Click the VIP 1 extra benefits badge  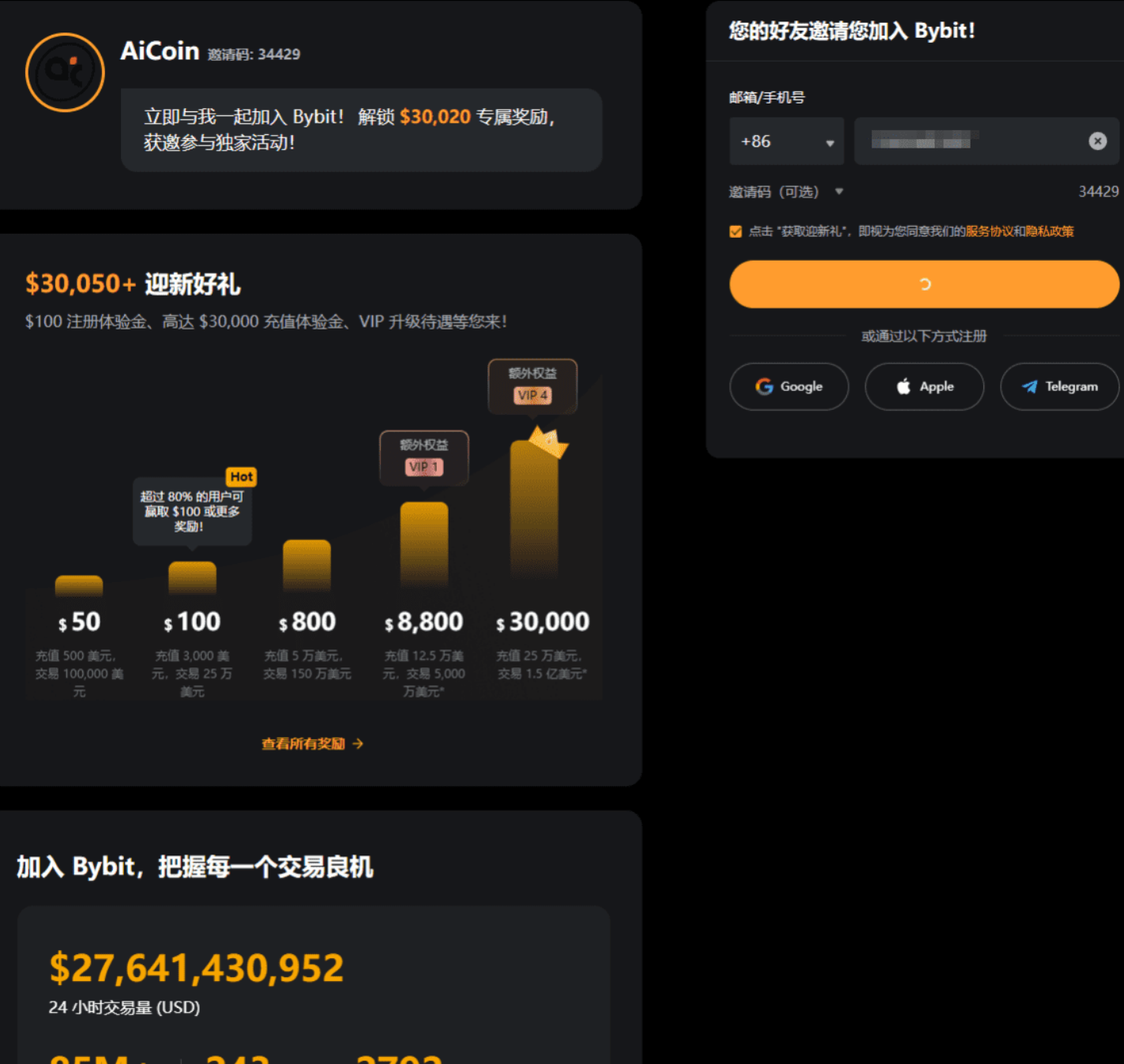424,457
